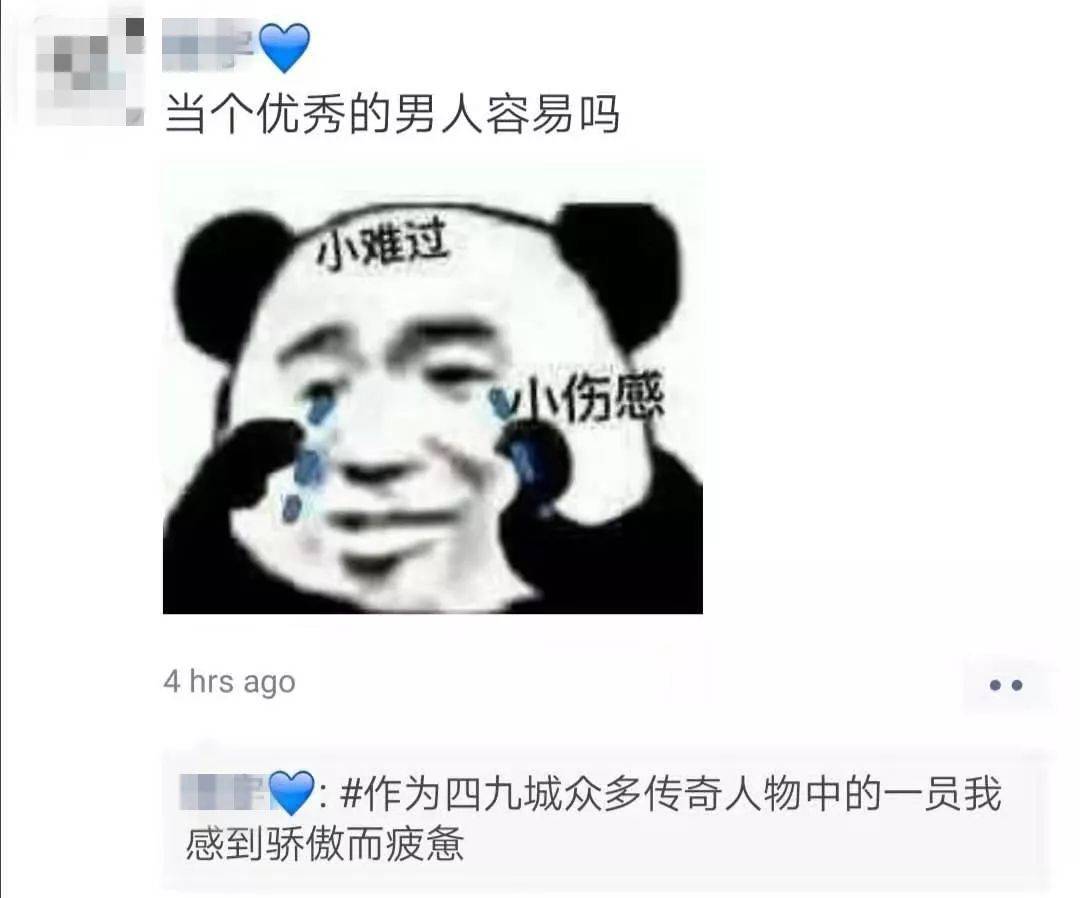Open the crying panda meme image
1080x898 pixels.
433,388
